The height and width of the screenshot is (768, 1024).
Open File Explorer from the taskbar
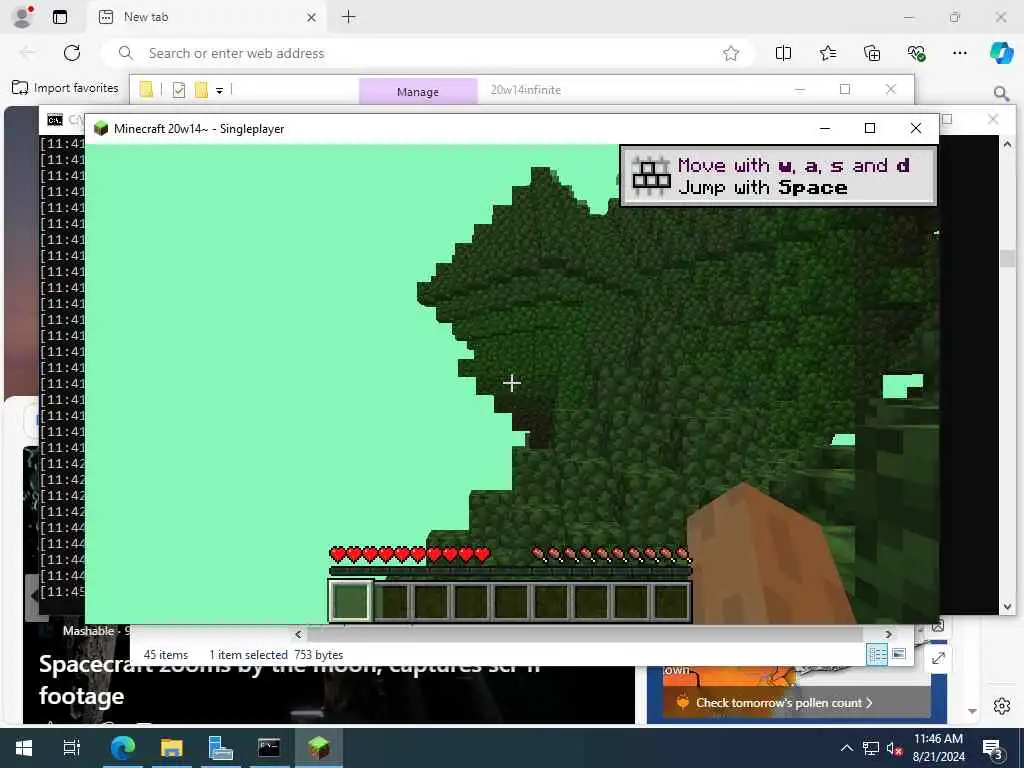click(172, 748)
